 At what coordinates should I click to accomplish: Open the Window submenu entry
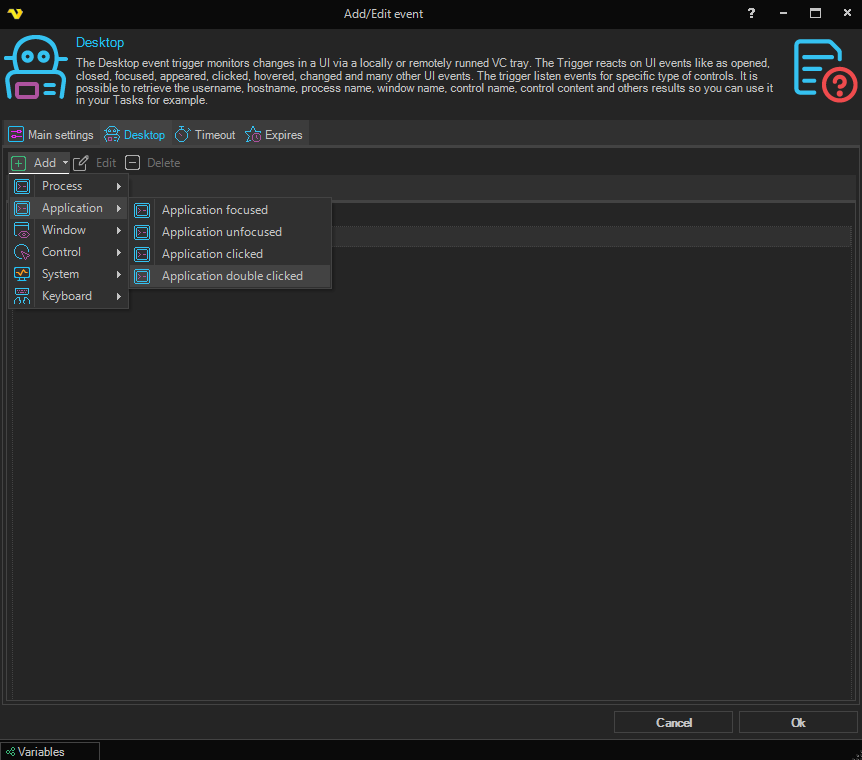coord(69,230)
